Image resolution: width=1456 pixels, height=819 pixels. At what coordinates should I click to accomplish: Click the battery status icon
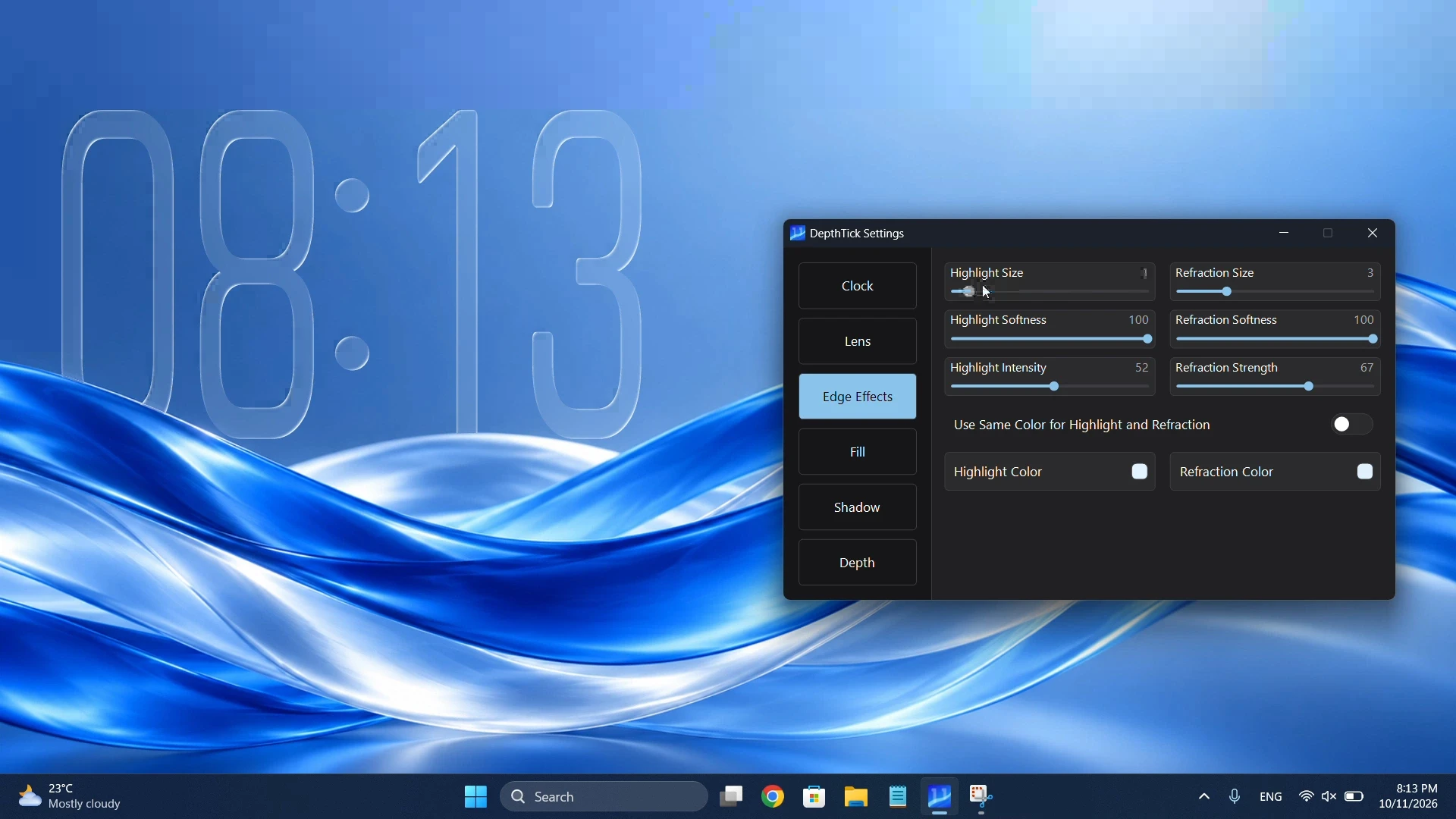pos(1354,797)
